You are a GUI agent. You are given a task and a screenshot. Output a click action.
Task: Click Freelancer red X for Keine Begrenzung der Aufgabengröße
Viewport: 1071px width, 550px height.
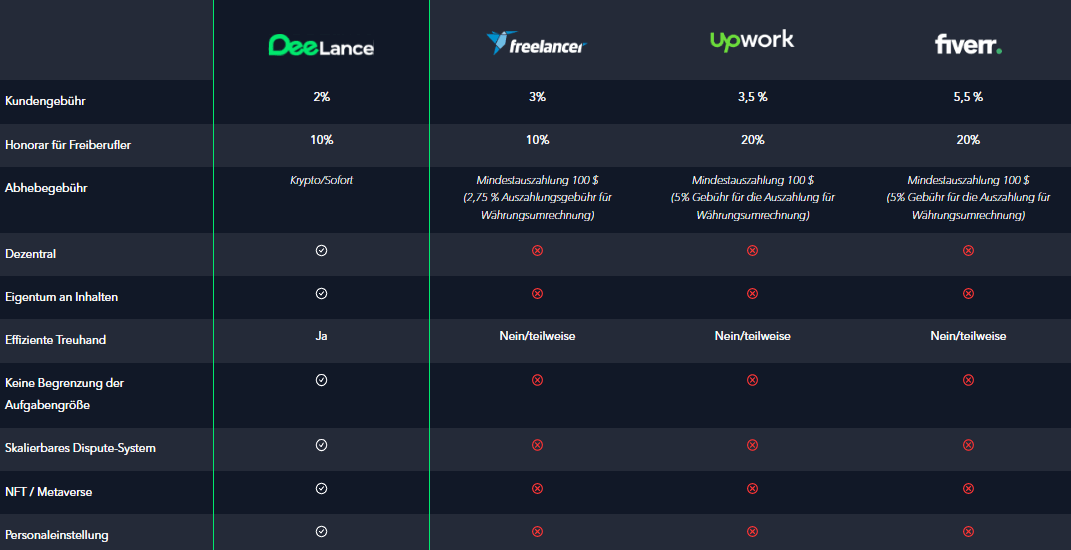[537, 380]
